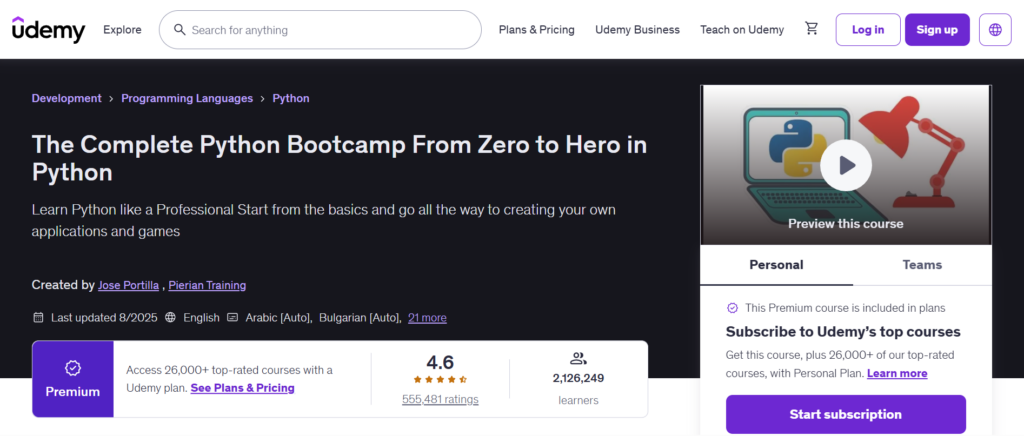Viewport: 1024px width, 436px height.
Task: Open the Udemy logo home link
Action: 48,30
